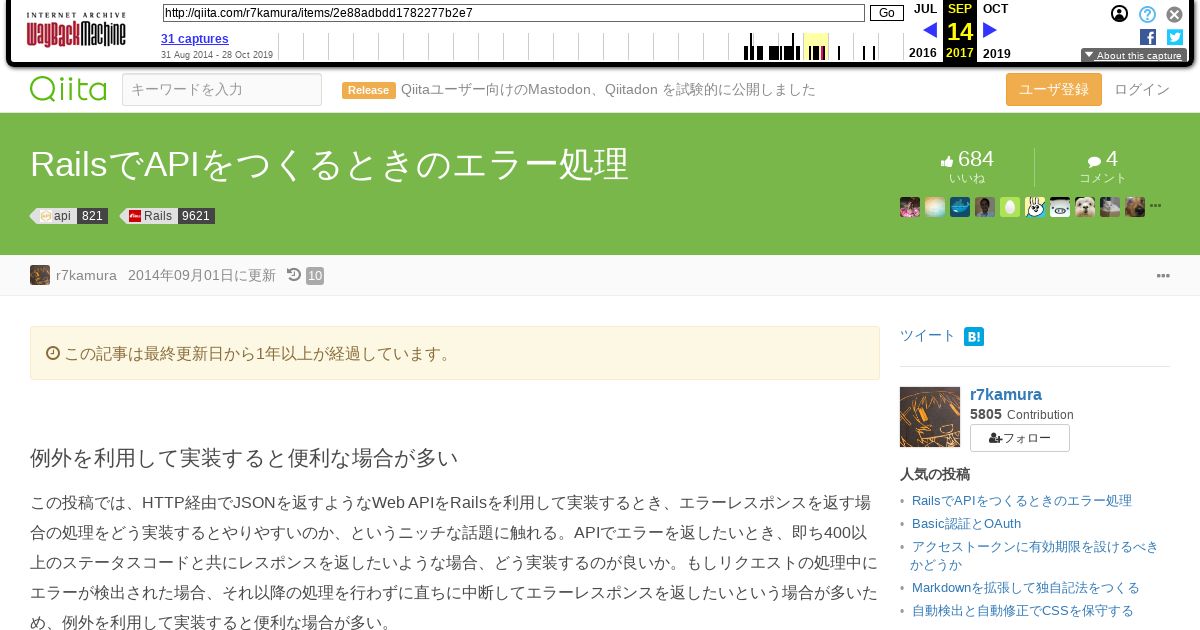Open popular post 自動検出と自動修正でCSSを保守する
This screenshot has height=630, width=1200.
[1023, 611]
